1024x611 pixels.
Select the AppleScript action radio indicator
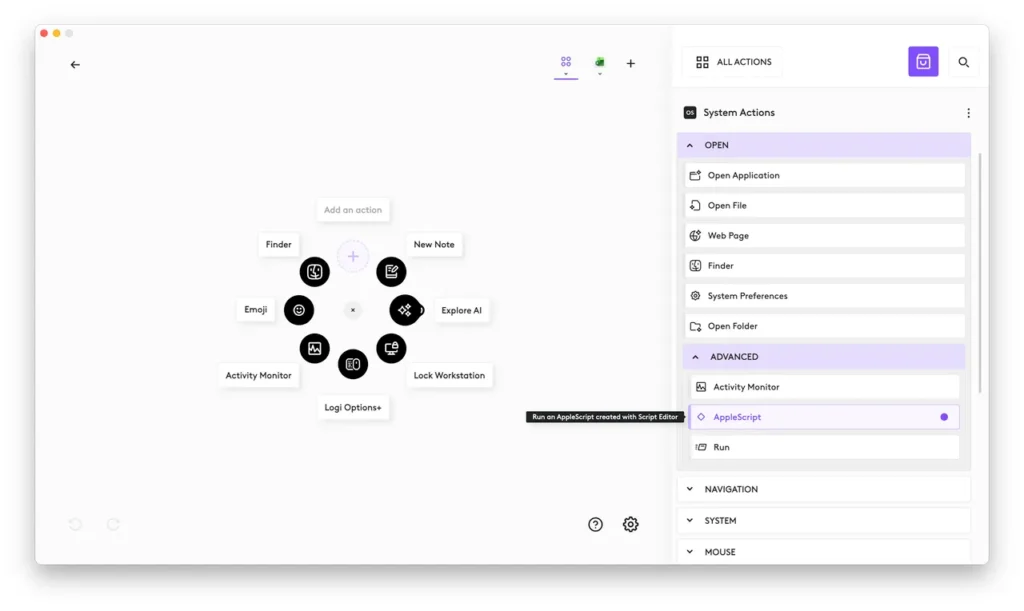944,417
